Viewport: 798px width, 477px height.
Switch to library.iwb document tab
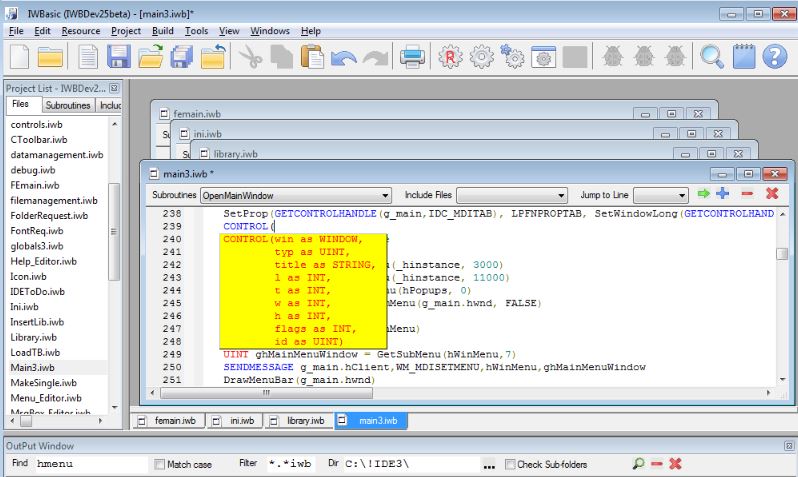click(x=300, y=420)
